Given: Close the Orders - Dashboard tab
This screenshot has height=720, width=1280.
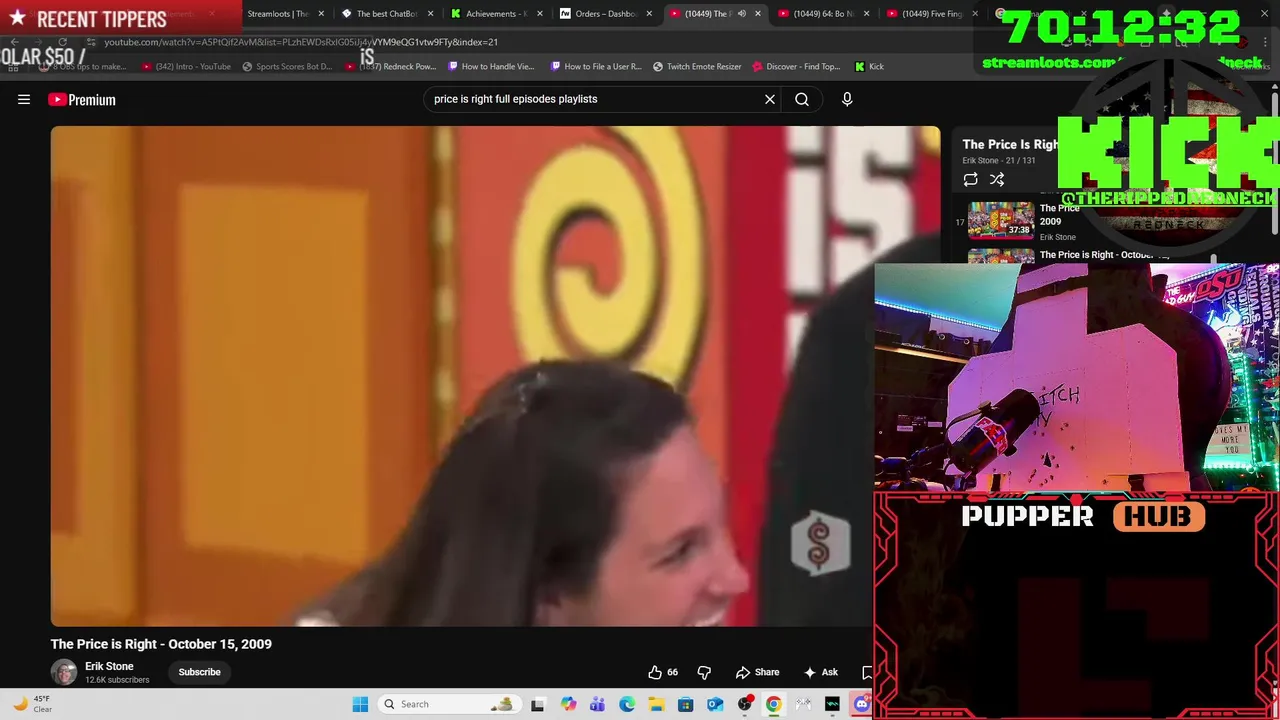Looking at the screenshot, I should click(x=649, y=14).
